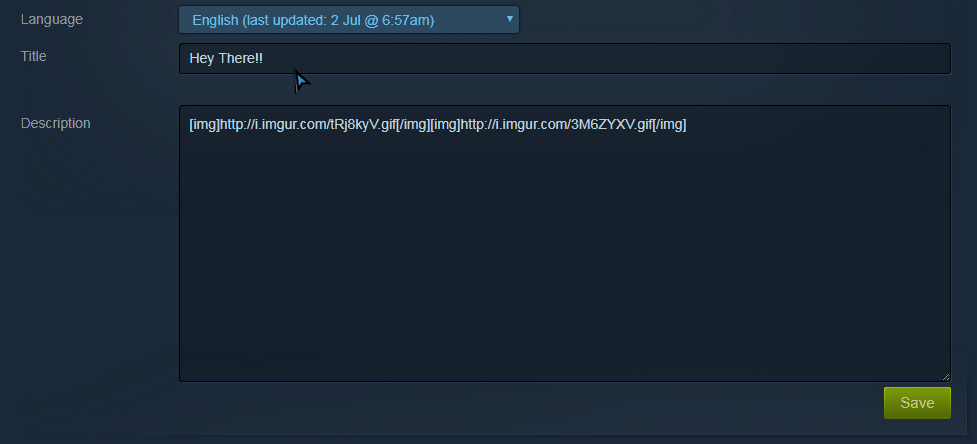This screenshot has height=444, width=977.
Task: Click the 3M6ZYXV.gif filename in the Description
Action: coord(611,125)
